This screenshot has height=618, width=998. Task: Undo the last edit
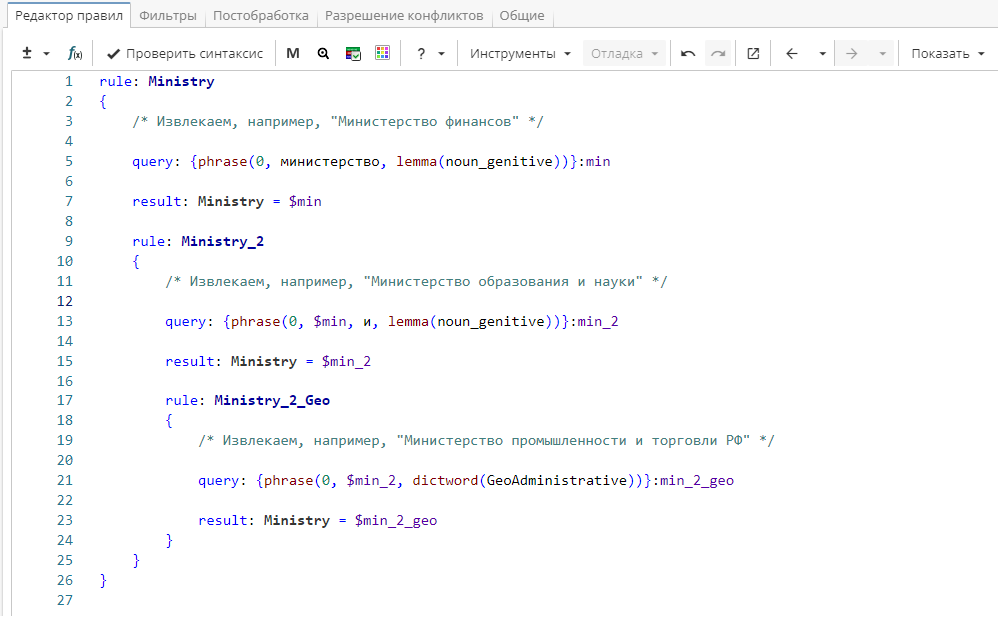pyautogui.click(x=688, y=53)
